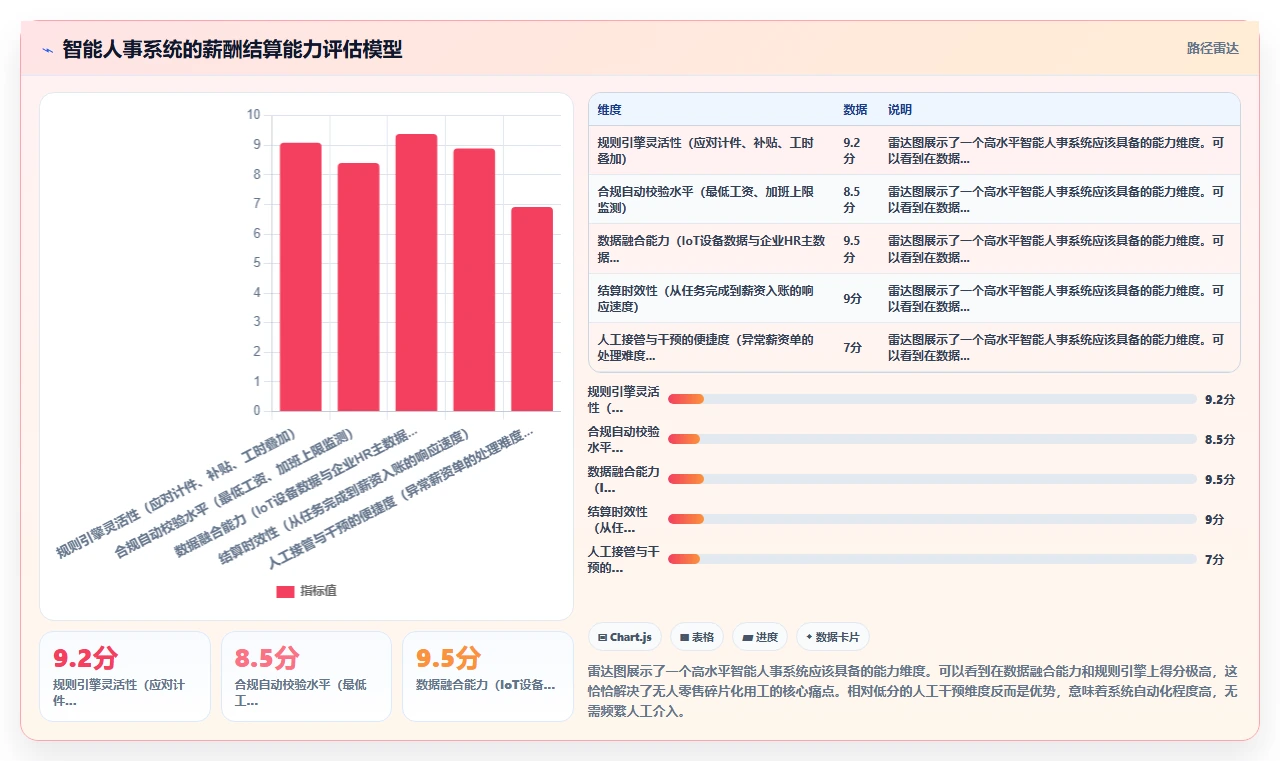Click the 9分 value beside progress bar

point(1215,519)
